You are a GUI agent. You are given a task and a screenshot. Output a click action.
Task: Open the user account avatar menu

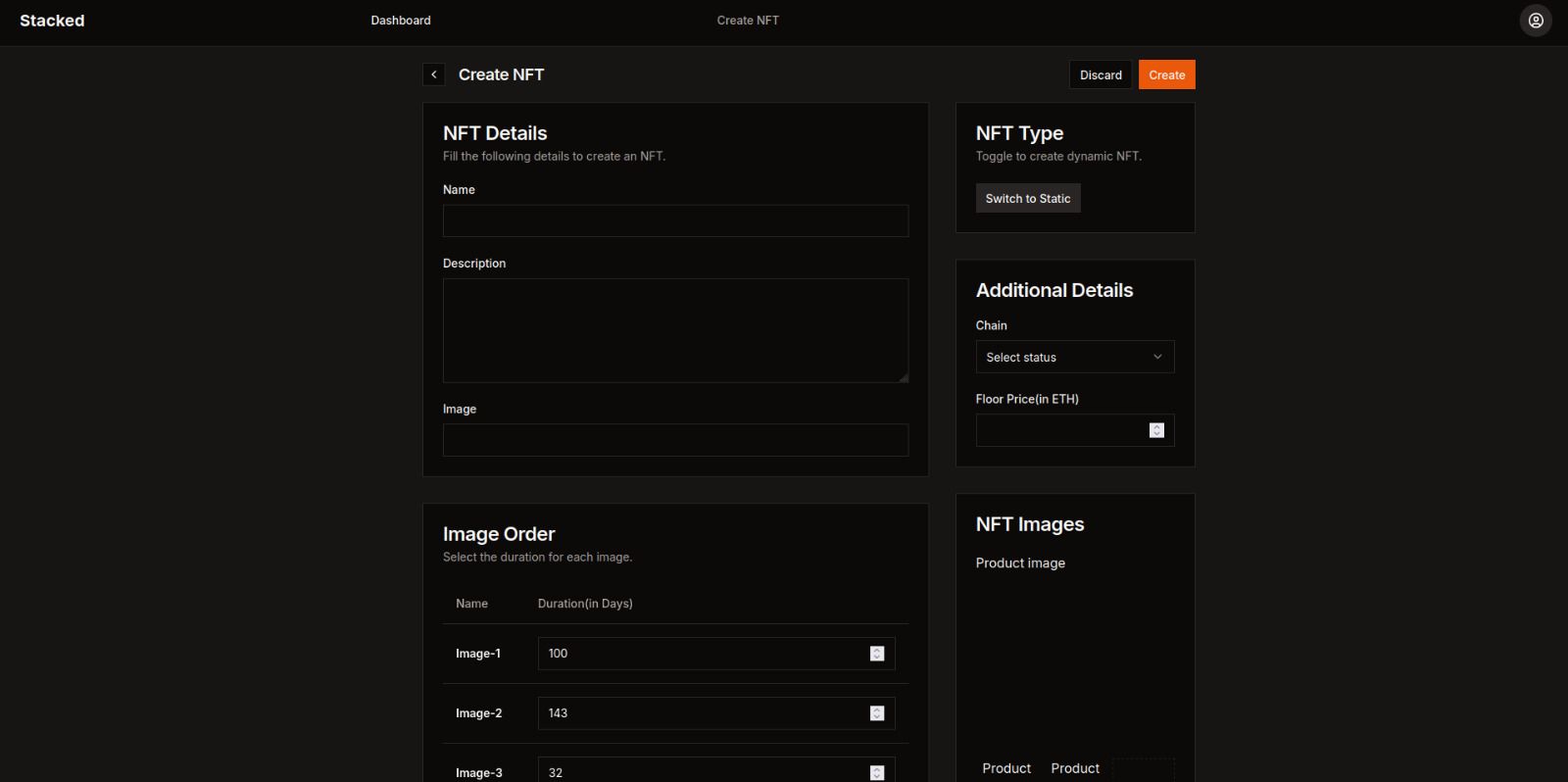pos(1536,21)
